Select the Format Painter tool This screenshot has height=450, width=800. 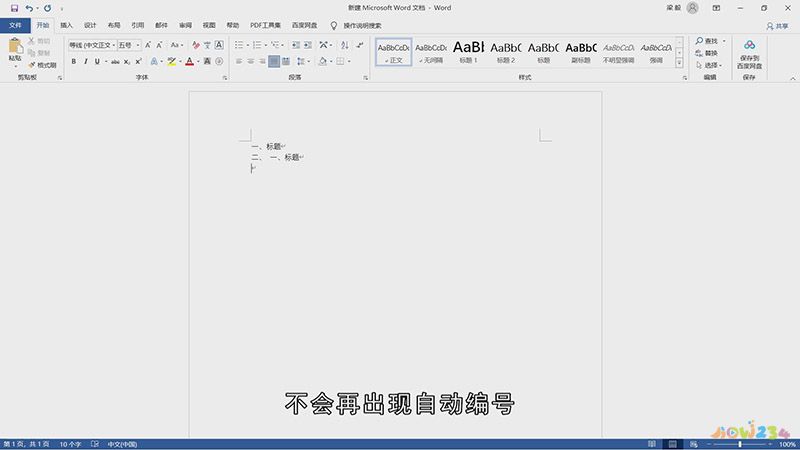coord(42,65)
